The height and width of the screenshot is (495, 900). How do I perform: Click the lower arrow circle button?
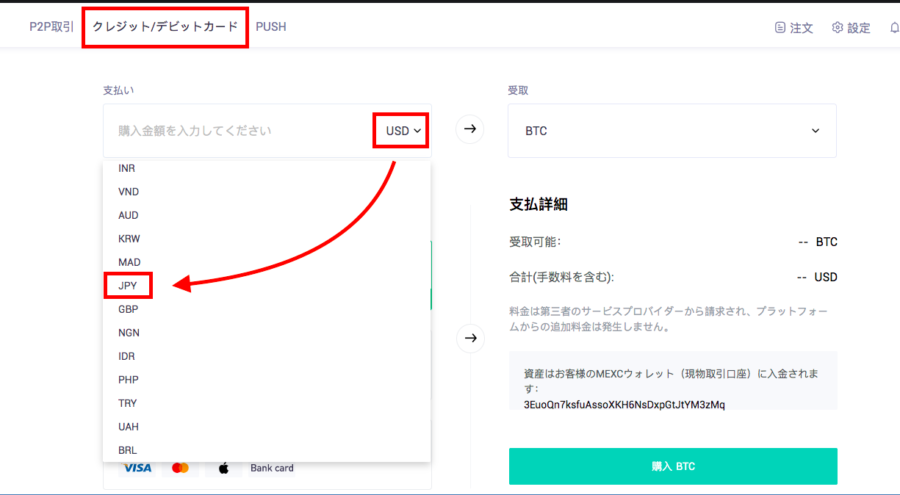point(471,338)
